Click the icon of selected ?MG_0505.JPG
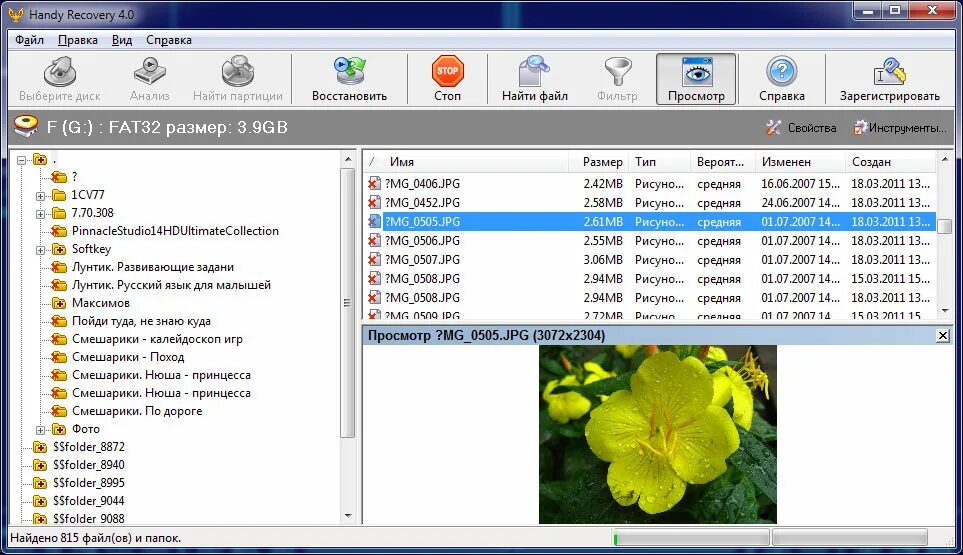 point(374,222)
